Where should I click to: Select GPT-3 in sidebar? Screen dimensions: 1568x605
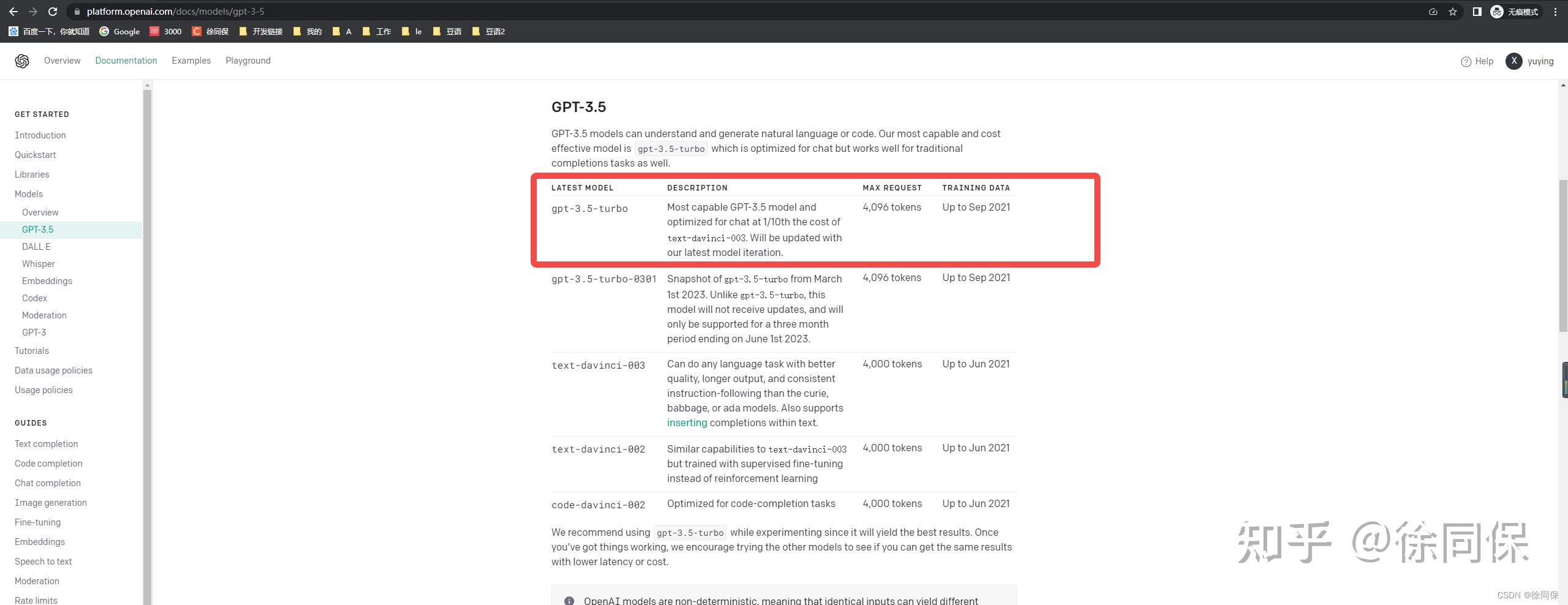click(34, 333)
